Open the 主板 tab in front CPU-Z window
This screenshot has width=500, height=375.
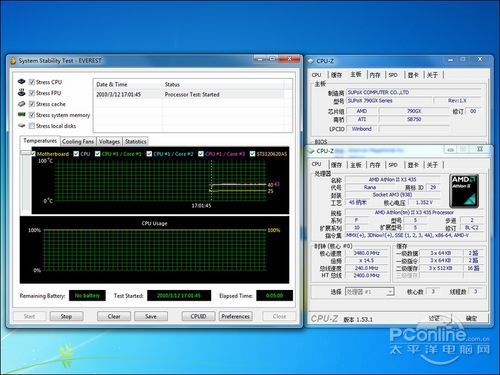coord(356,165)
